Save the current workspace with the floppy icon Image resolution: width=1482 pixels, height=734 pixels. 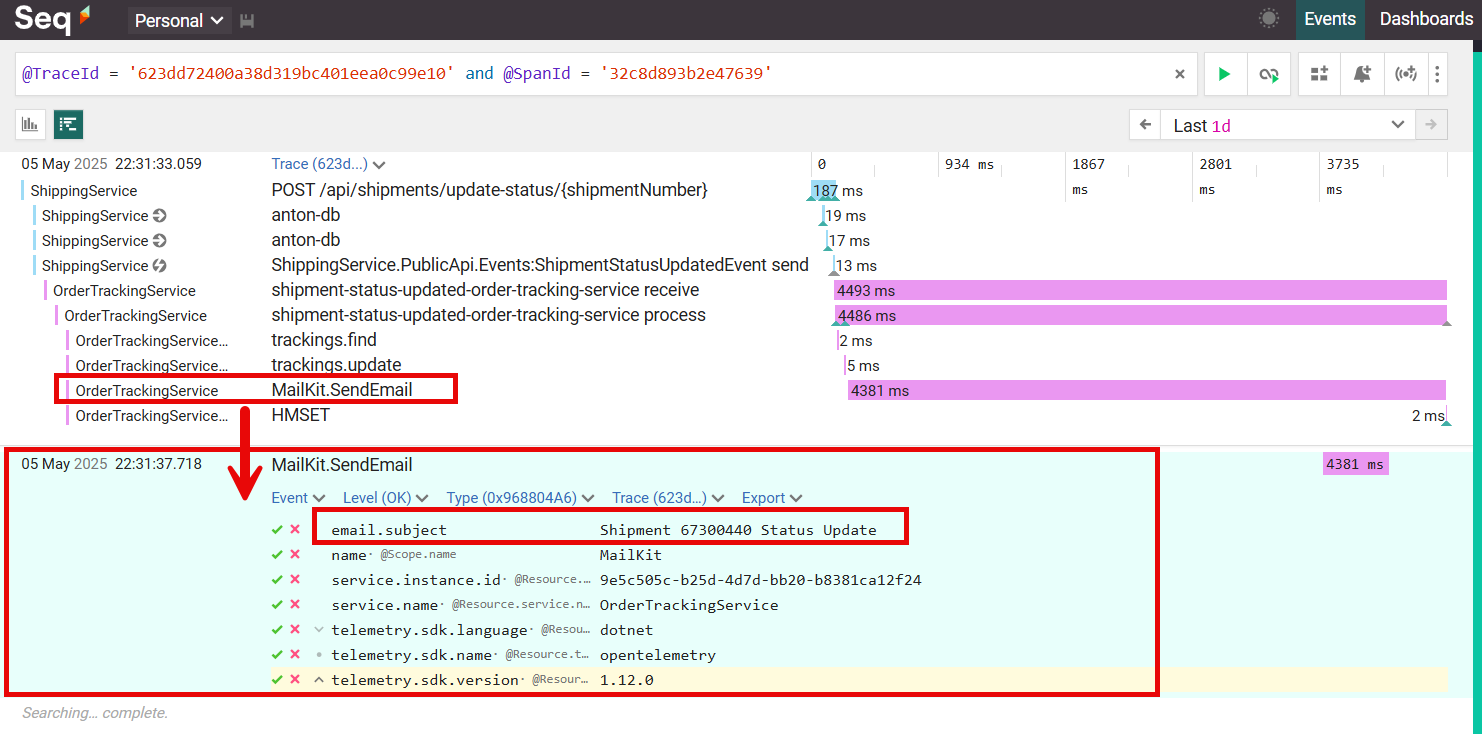(248, 21)
